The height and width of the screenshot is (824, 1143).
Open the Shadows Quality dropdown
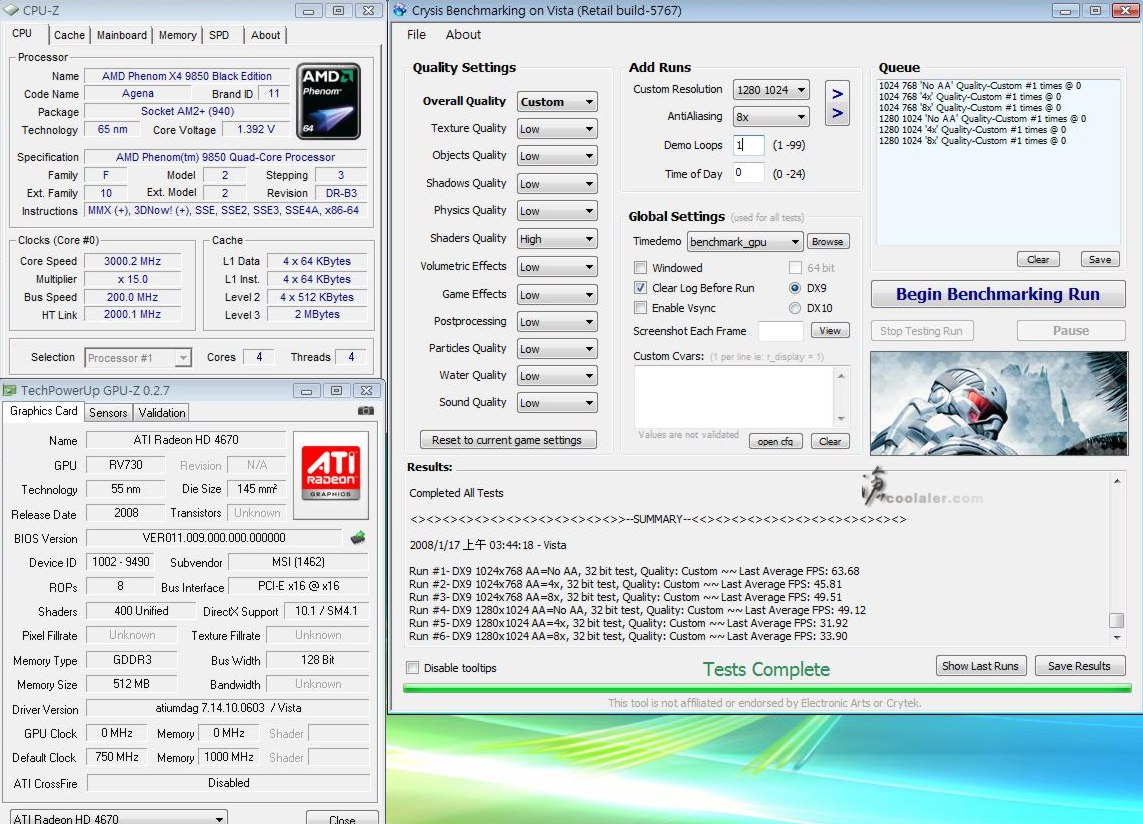pyautogui.click(x=557, y=184)
